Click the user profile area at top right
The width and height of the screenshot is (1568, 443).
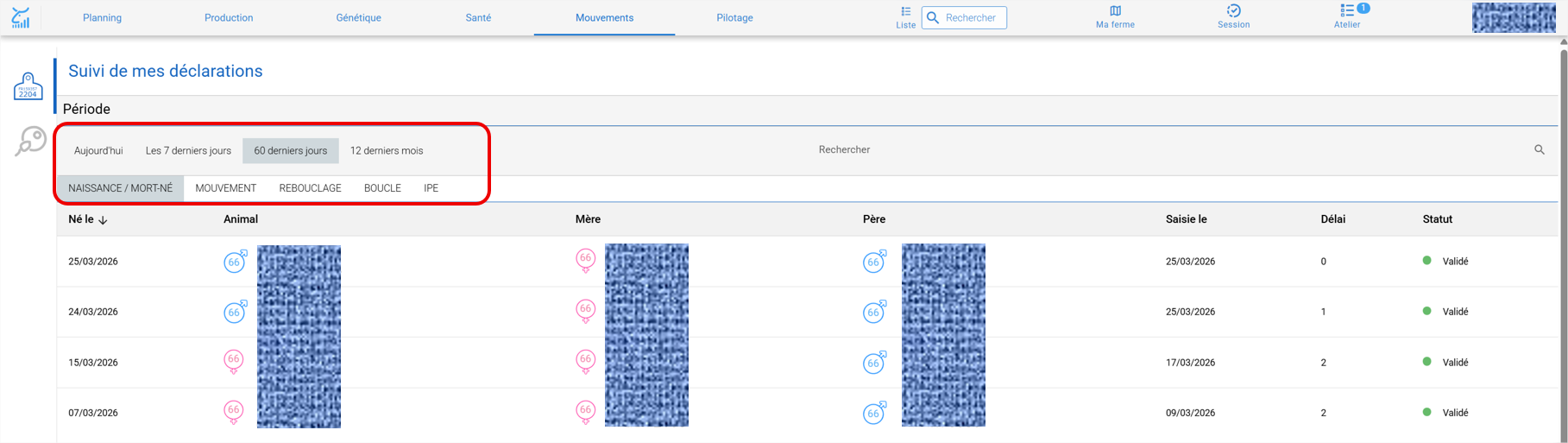(1514, 17)
